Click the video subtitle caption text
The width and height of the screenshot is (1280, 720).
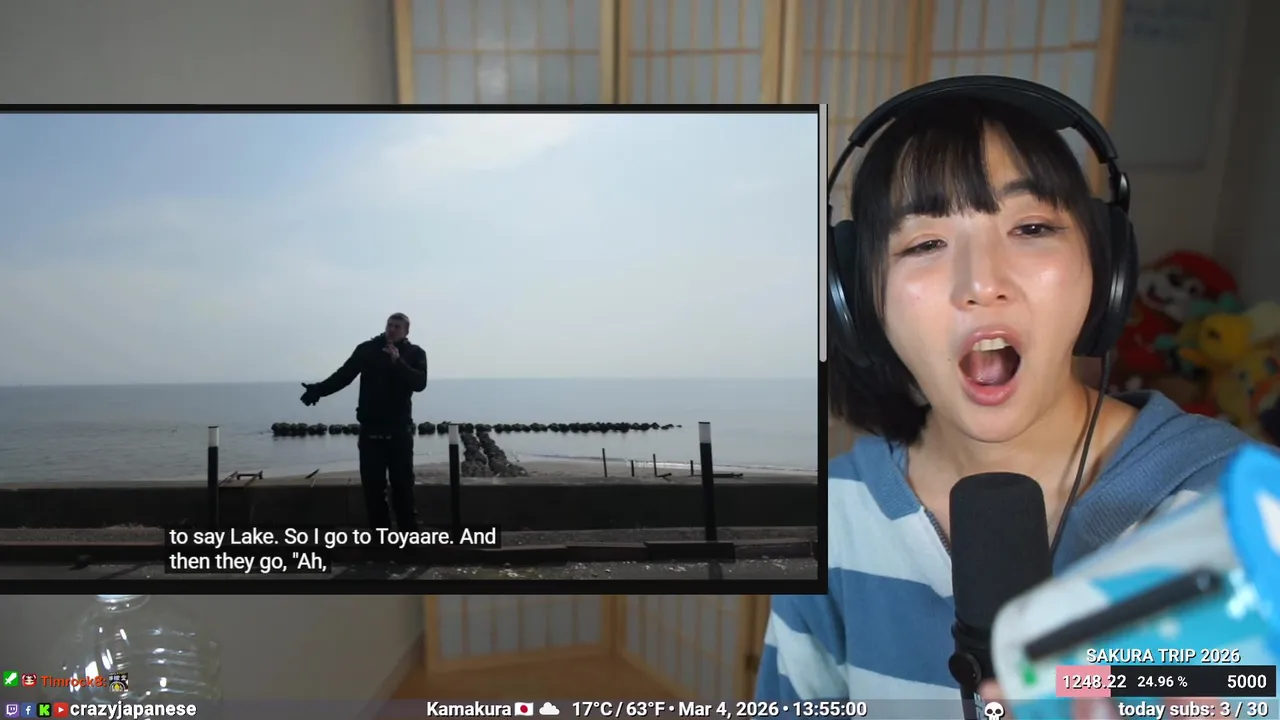(332, 549)
